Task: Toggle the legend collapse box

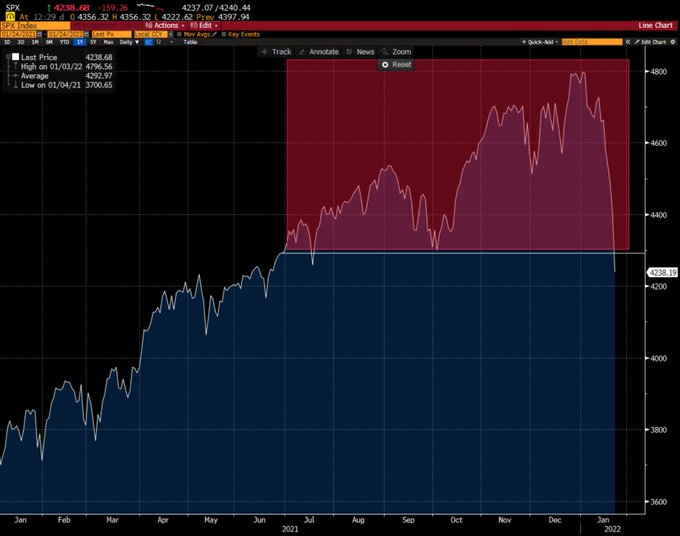Action: (8, 57)
